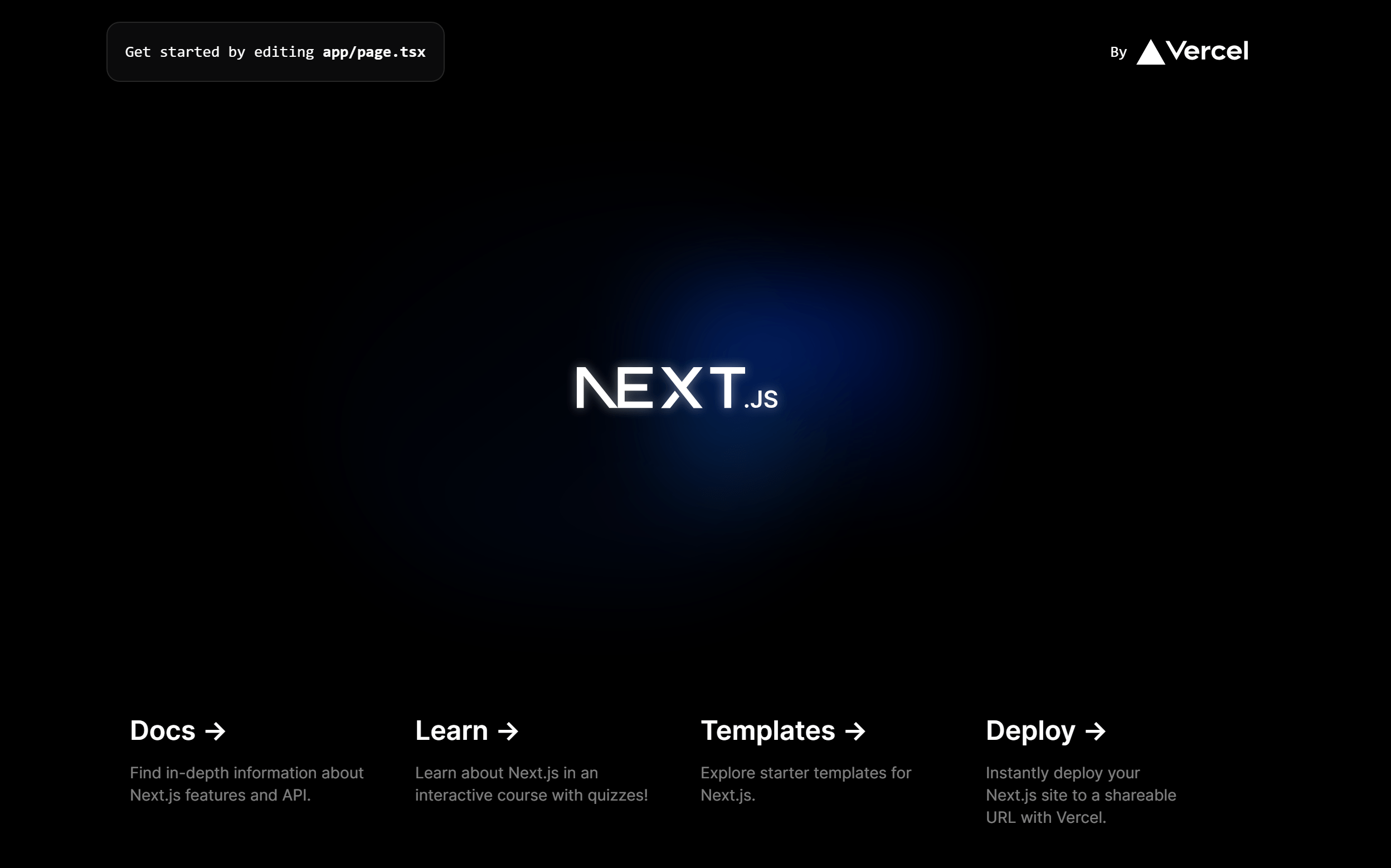The width and height of the screenshot is (1391, 868).
Task: Open the Learn link heading
Action: click(x=466, y=731)
